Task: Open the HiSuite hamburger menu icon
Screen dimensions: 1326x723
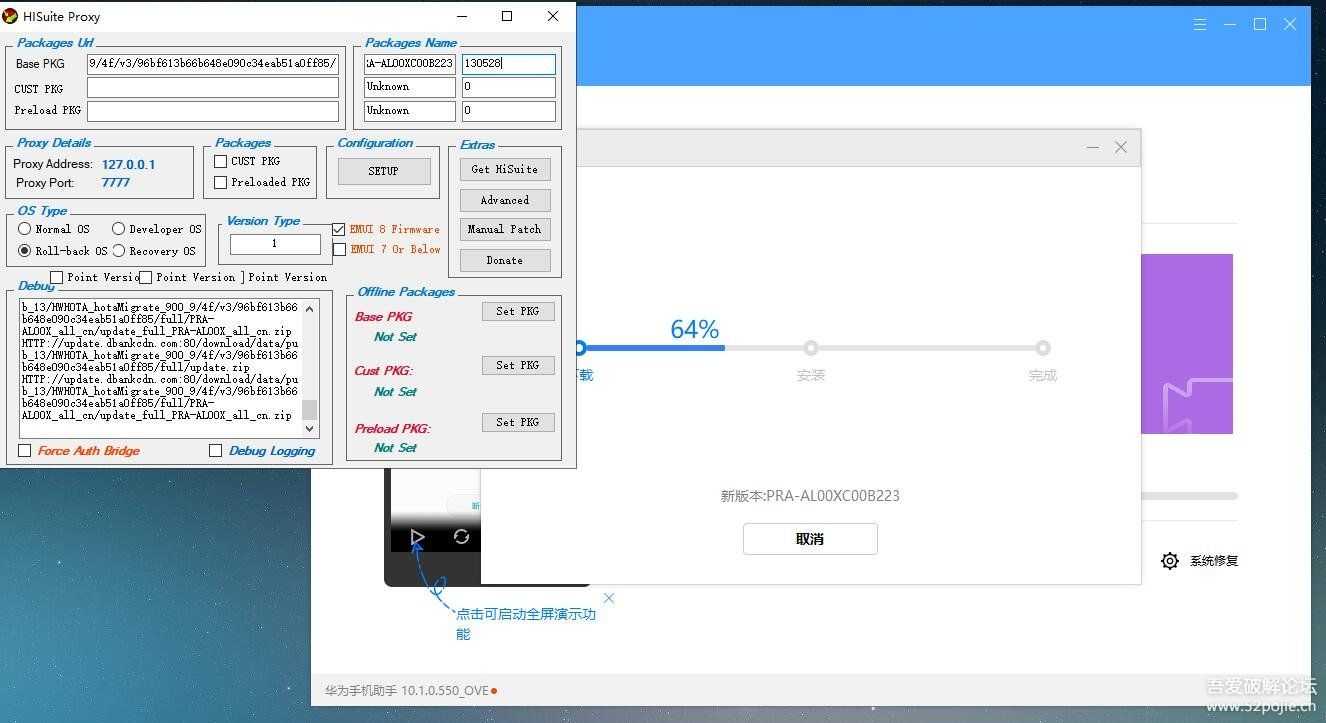Action: click(x=1200, y=24)
